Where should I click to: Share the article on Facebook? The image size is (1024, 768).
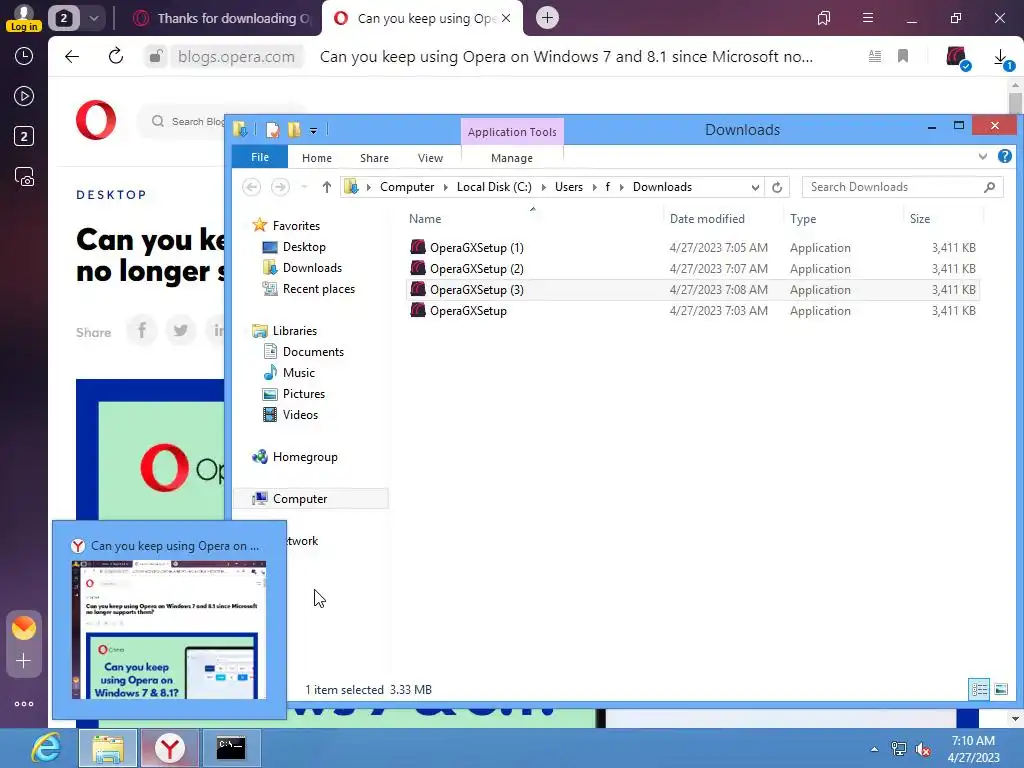[x=142, y=330]
